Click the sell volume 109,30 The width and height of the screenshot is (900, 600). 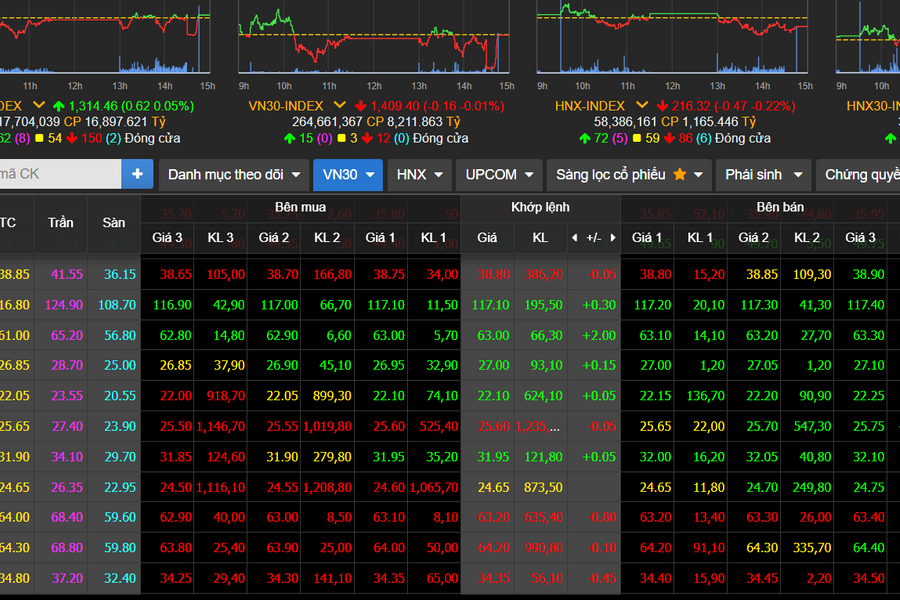(812, 274)
